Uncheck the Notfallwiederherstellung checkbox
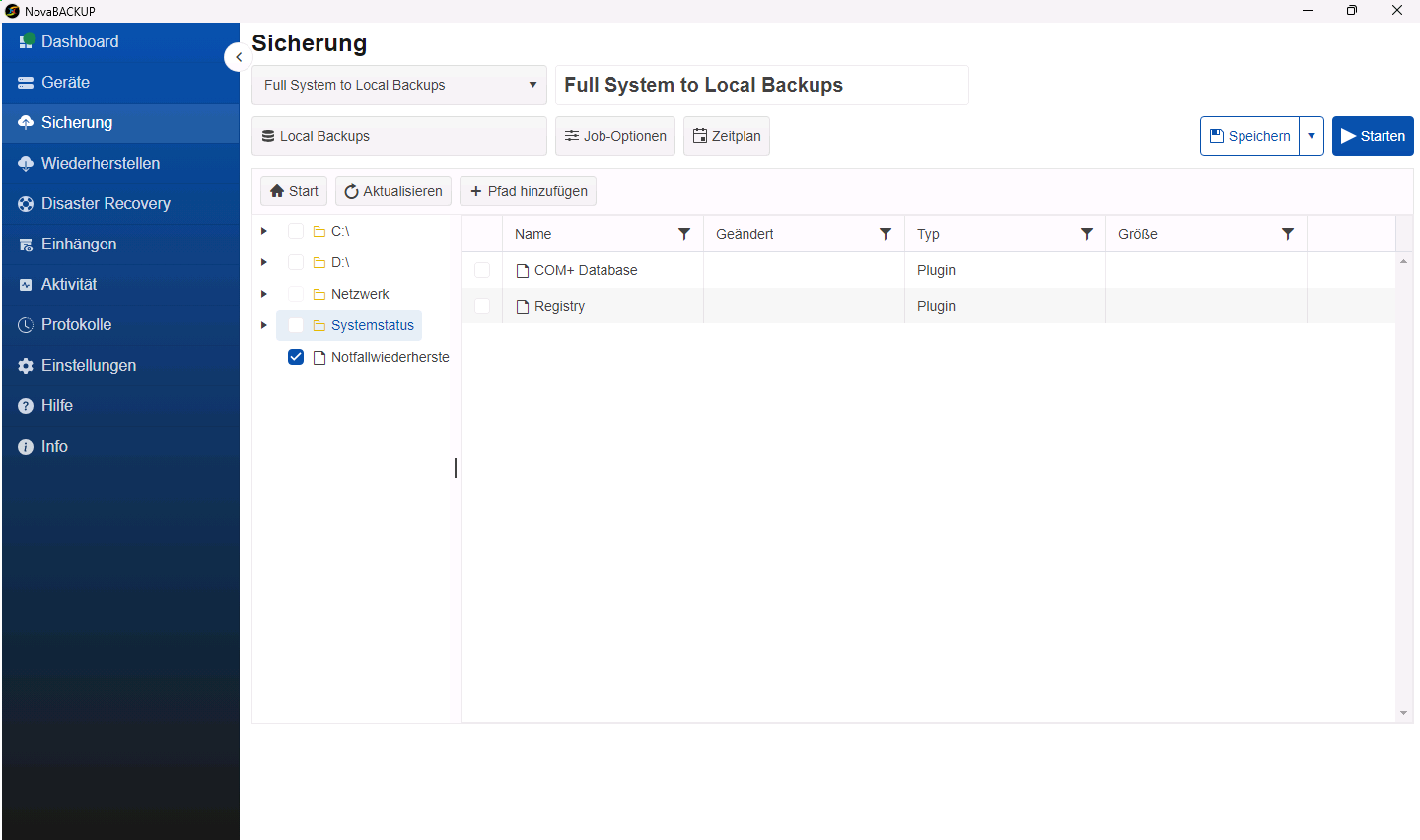The image size is (1420, 840). 296,357
